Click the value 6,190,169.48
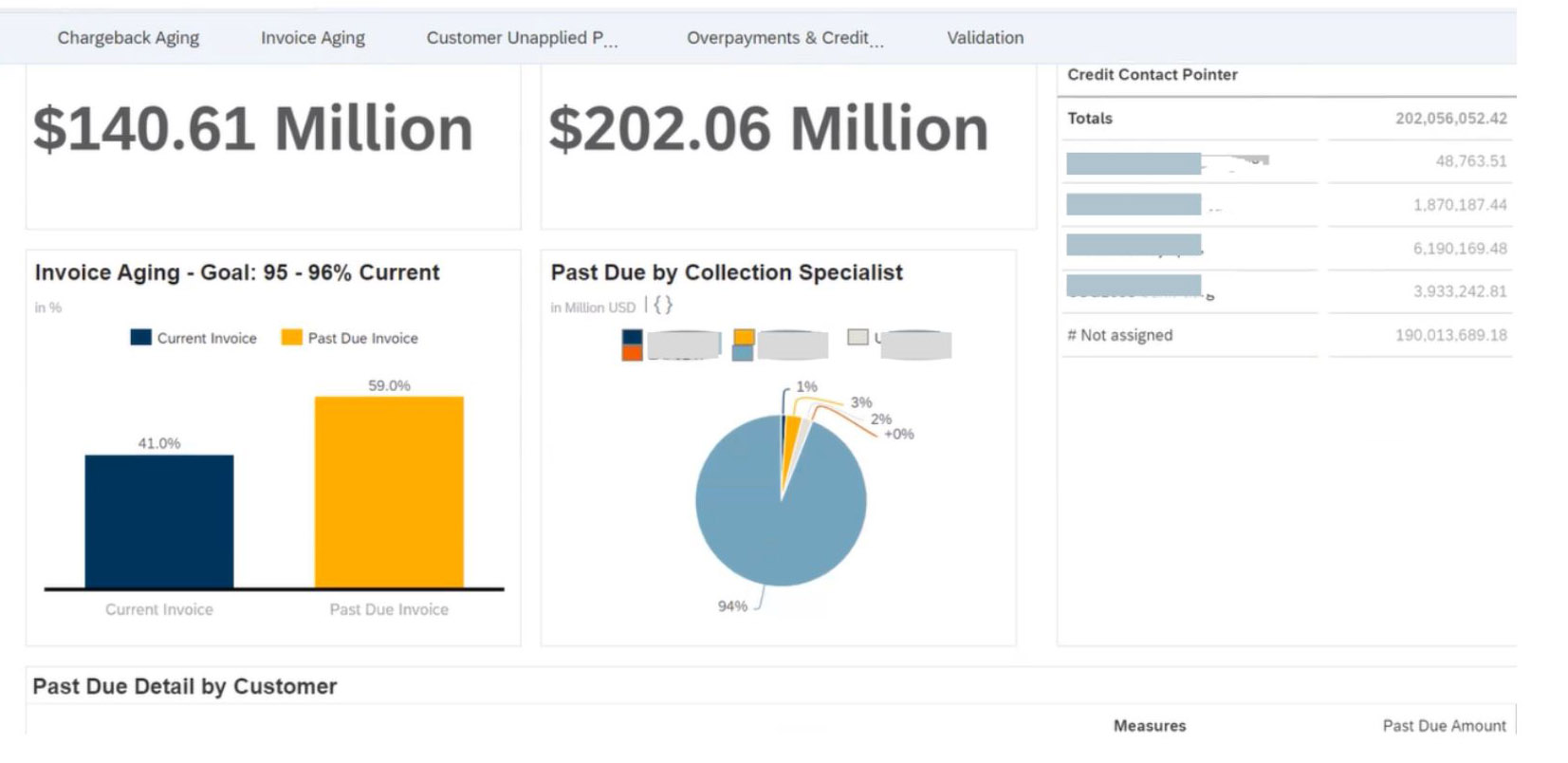This screenshot has width=1568, height=763. (x=1460, y=249)
